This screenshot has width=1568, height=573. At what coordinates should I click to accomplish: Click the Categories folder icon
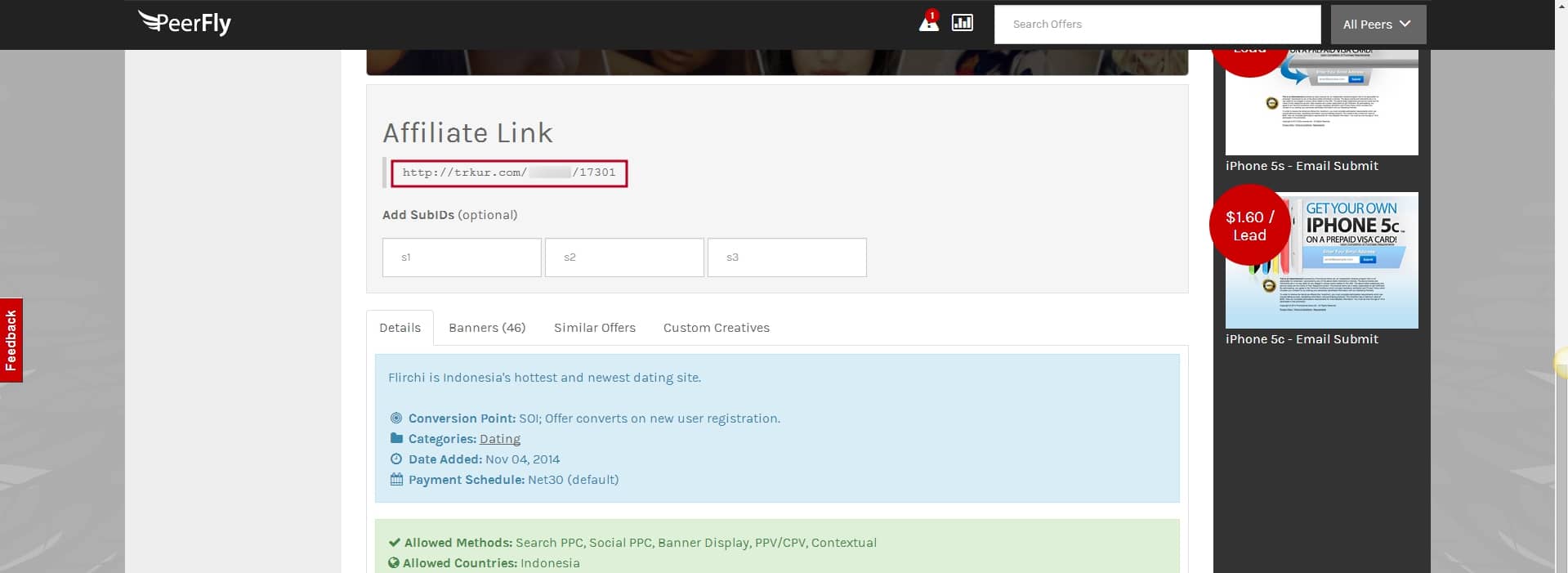396,438
